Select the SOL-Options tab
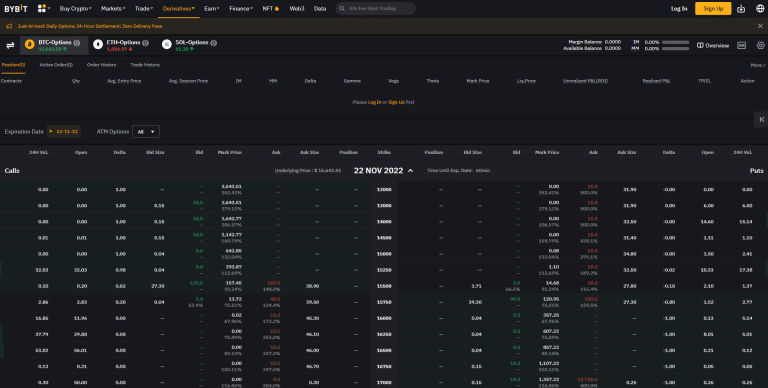The height and width of the screenshot is (388, 768). pyautogui.click(x=191, y=45)
